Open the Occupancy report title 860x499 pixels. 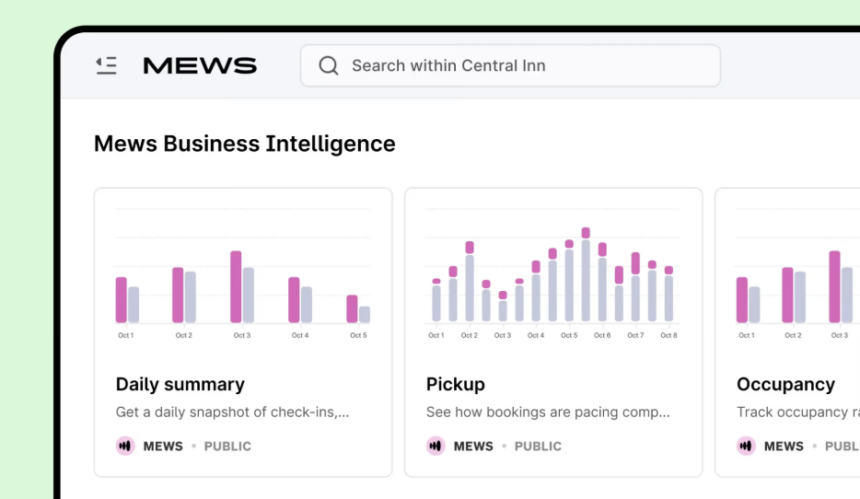tap(785, 384)
